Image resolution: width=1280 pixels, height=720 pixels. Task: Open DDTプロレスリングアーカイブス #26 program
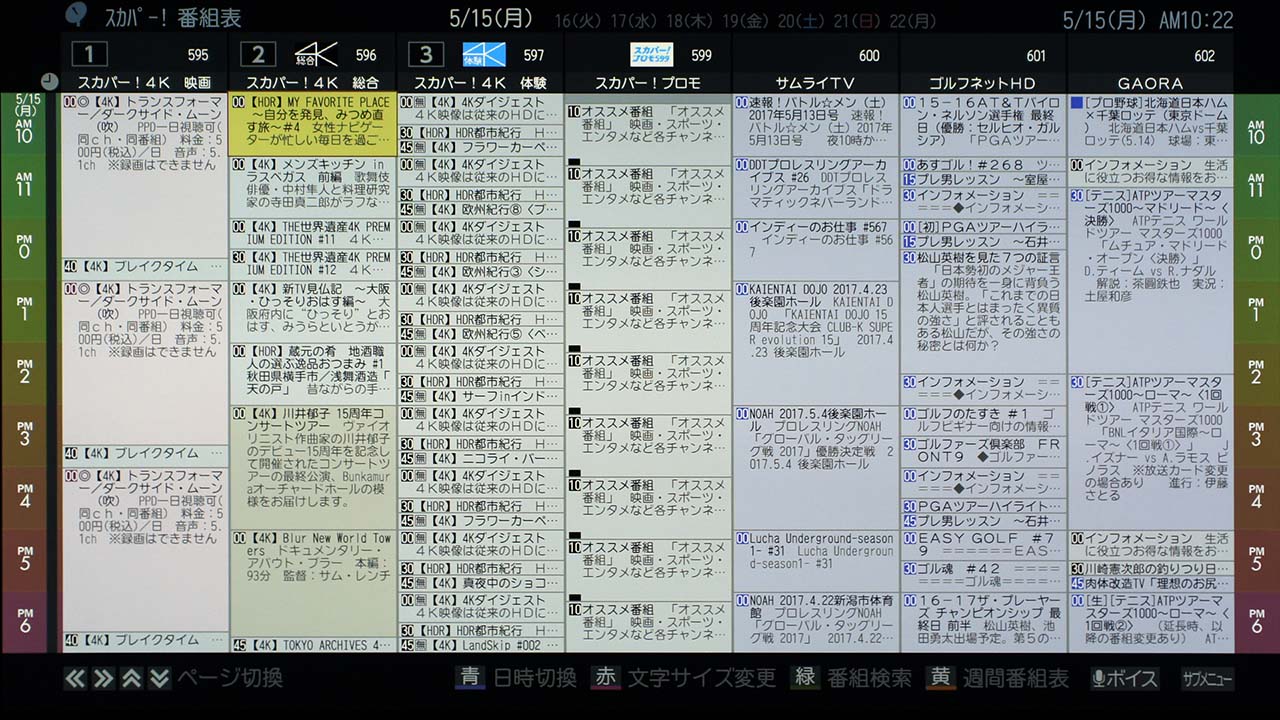point(816,187)
